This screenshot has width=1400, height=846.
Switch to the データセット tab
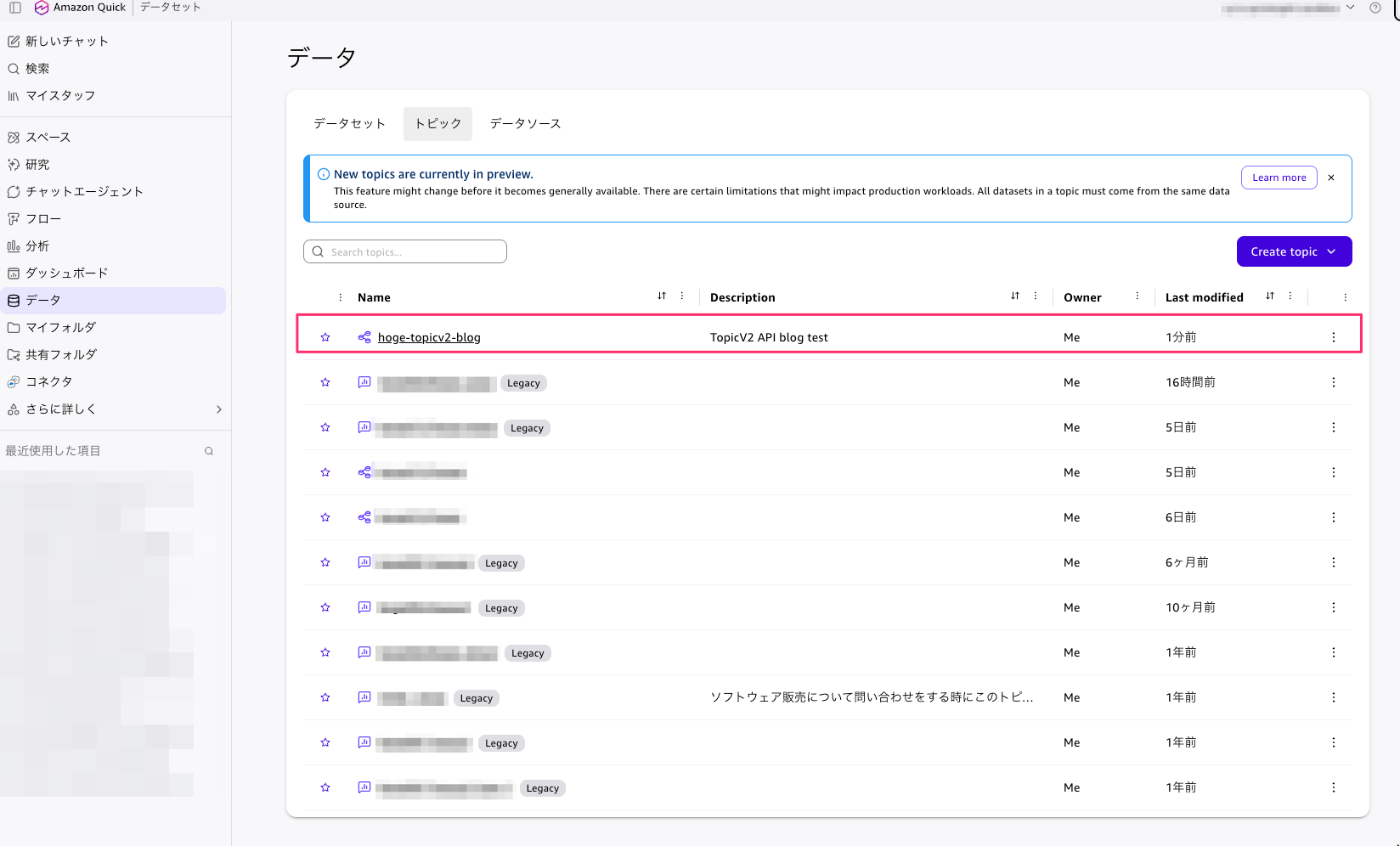(x=349, y=124)
